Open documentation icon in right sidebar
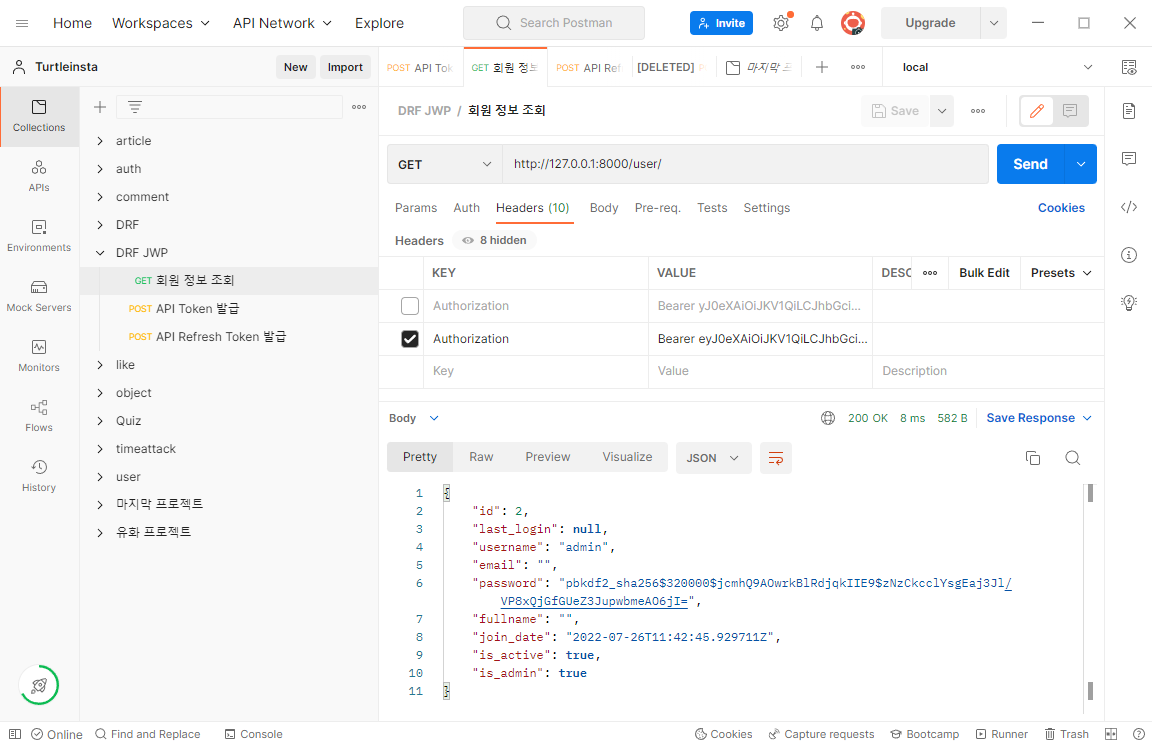Screen dimensions: 1152x745 tap(1129, 111)
